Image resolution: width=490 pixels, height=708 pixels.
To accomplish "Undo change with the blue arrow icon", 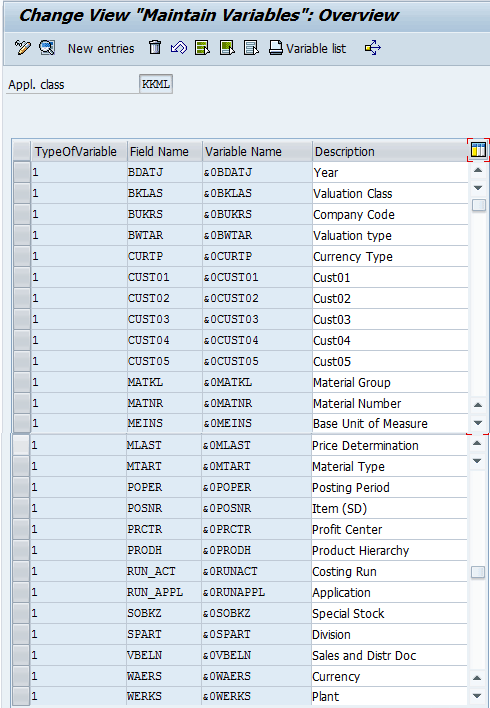I will coord(179,47).
